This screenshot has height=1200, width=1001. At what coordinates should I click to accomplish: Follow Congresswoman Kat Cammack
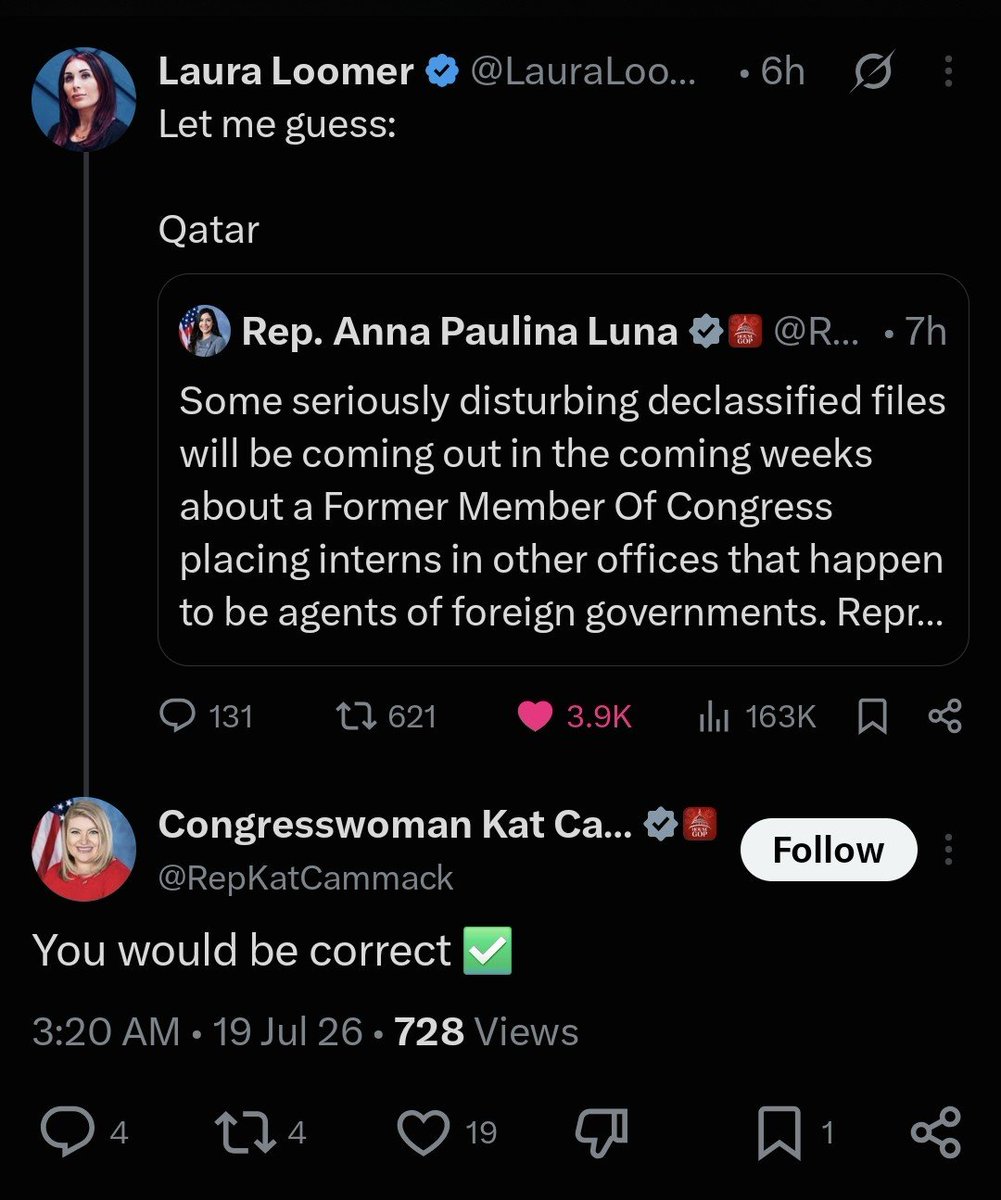tap(828, 850)
